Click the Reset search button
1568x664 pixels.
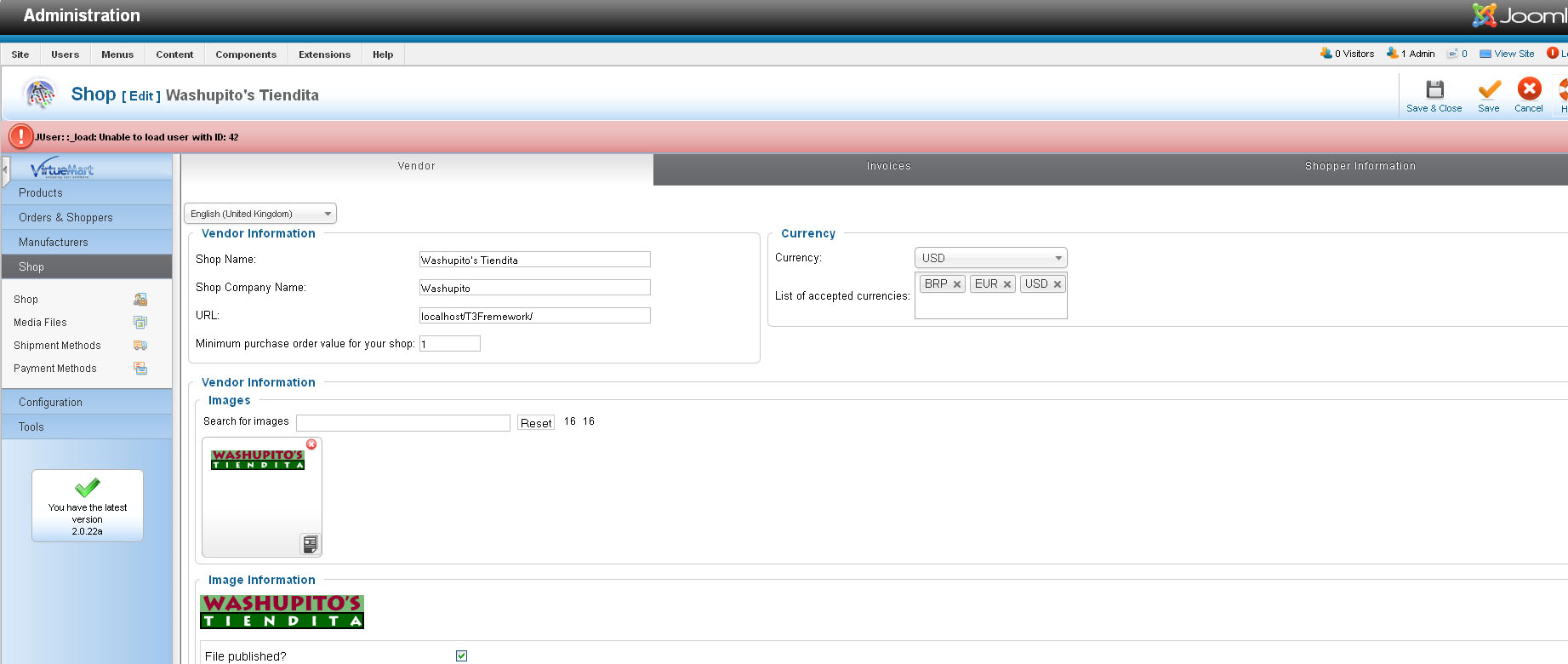pyautogui.click(x=536, y=423)
